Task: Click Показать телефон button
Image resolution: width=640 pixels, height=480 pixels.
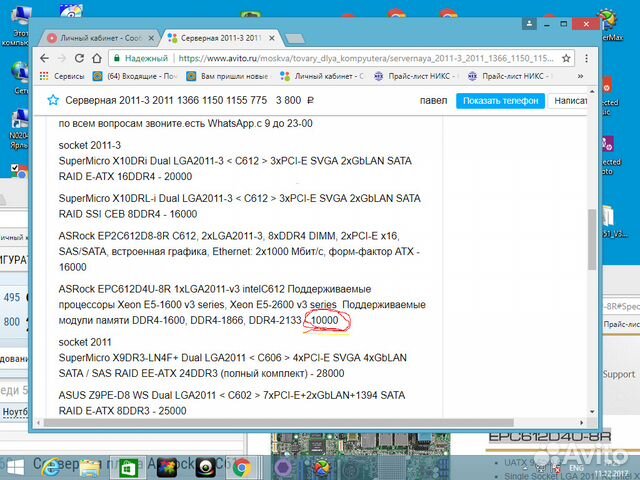Action: (500, 101)
